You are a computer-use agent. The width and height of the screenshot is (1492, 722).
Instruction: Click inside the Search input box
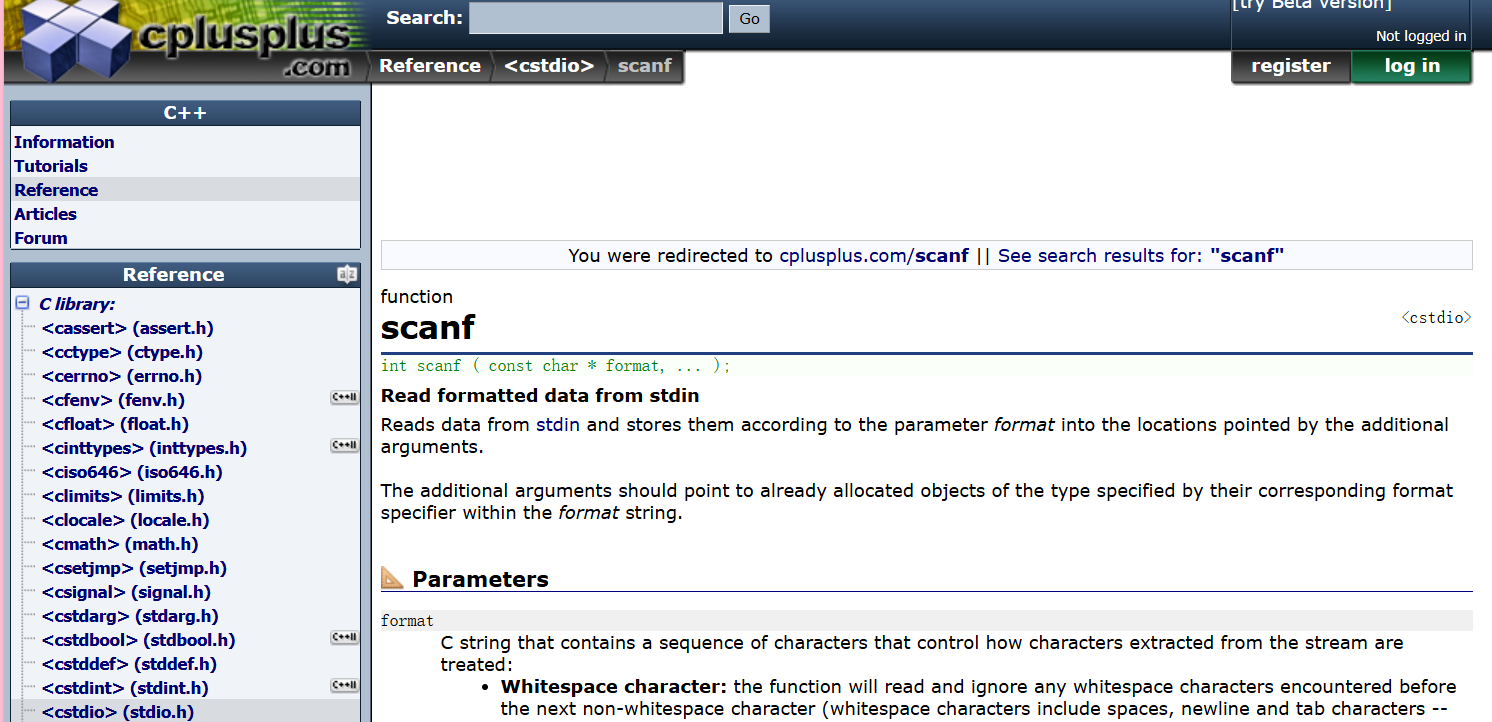point(595,17)
